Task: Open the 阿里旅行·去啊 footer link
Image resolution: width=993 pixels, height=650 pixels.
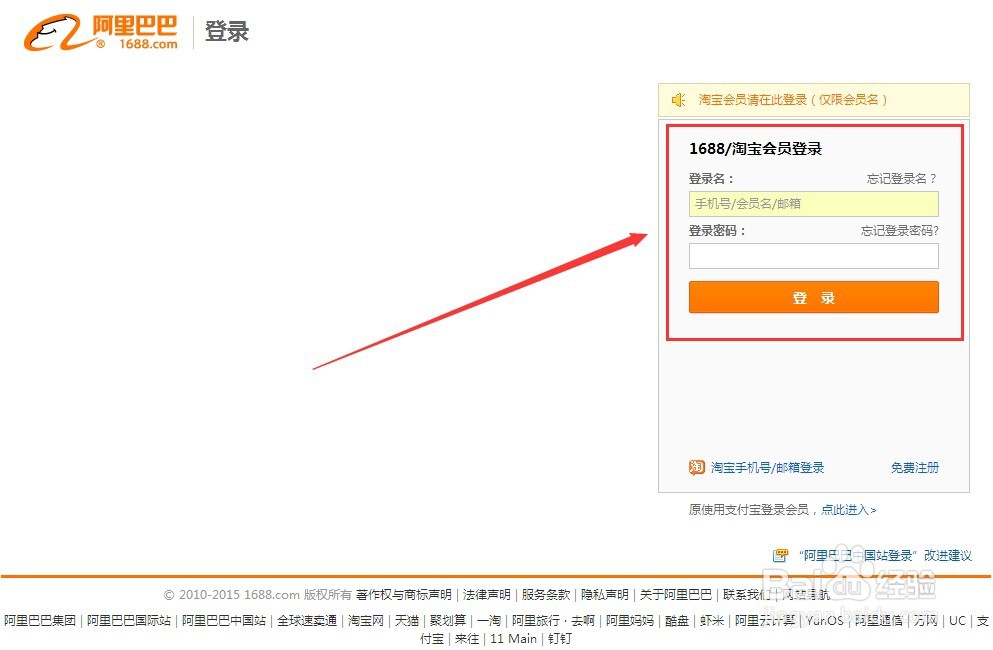Action: click(553, 620)
